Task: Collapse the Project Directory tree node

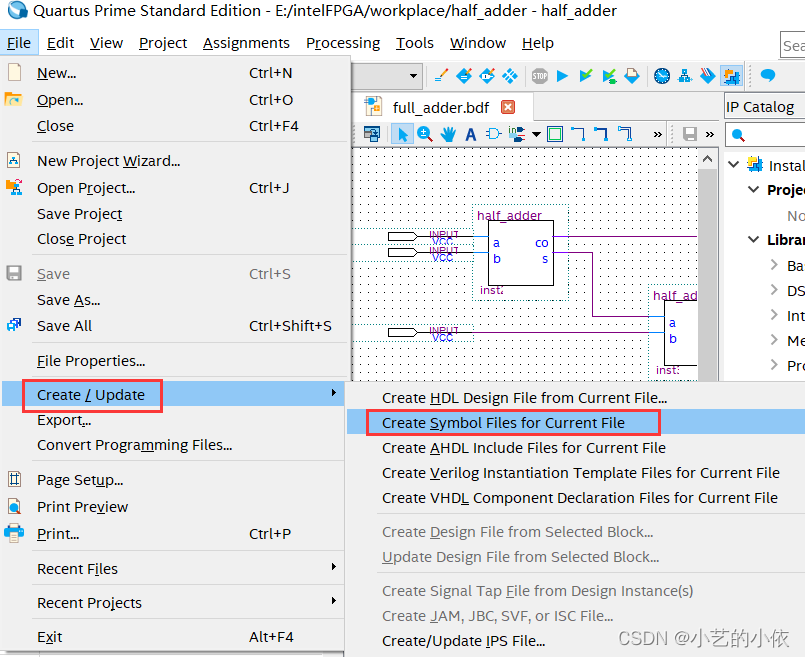Action: 754,189
